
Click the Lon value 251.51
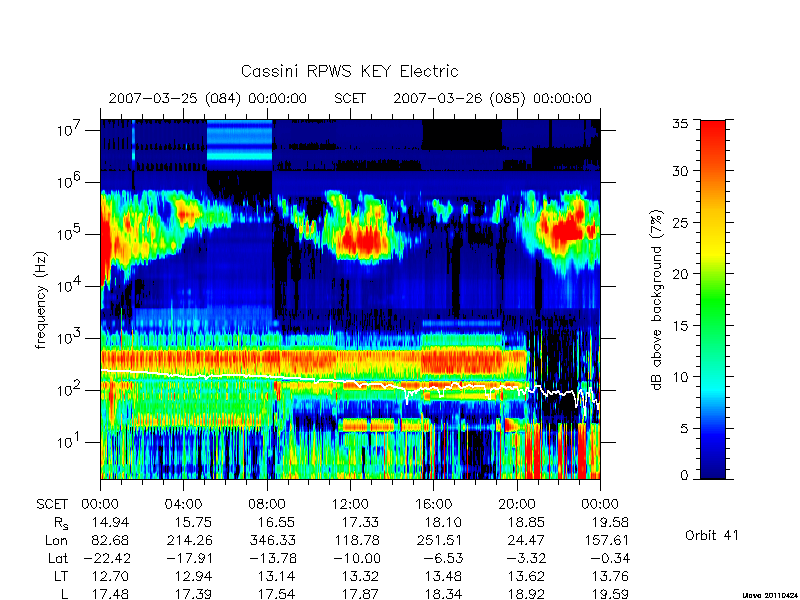(x=439, y=540)
